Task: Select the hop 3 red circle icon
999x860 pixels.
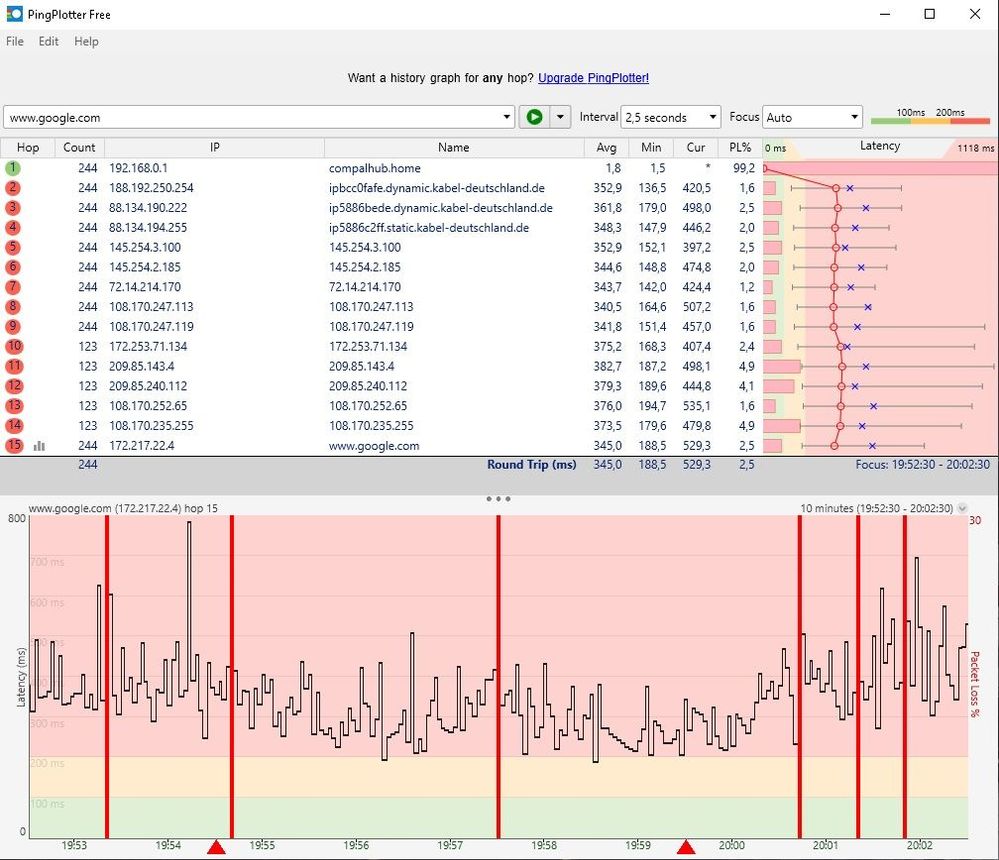Action: (13, 208)
